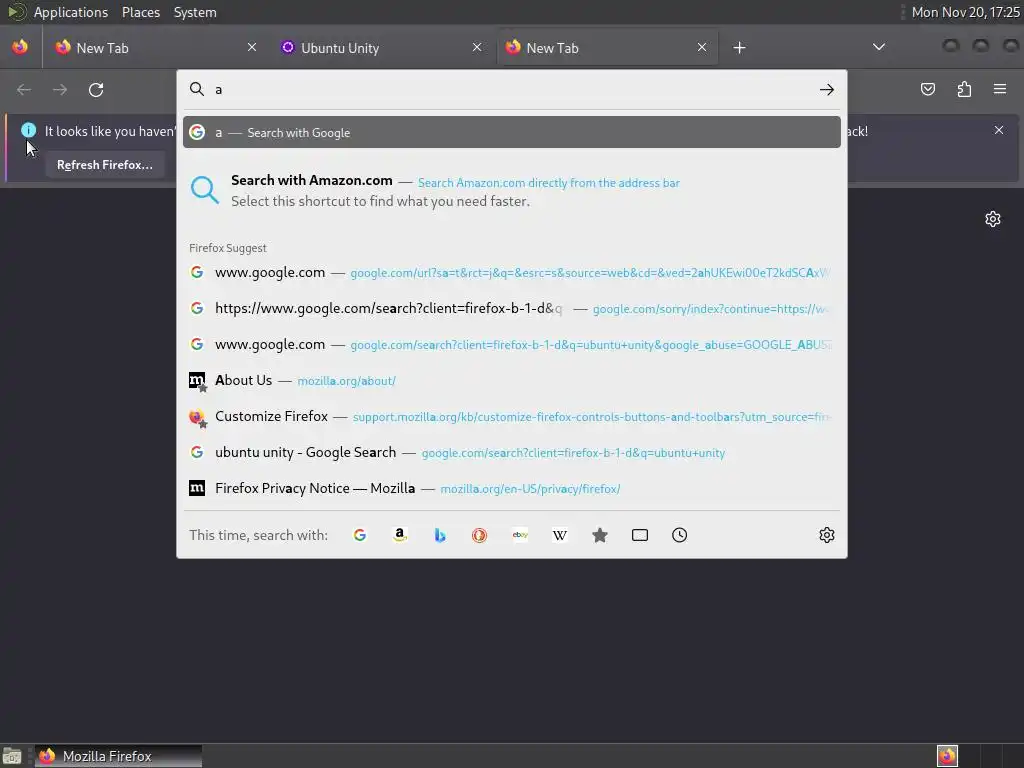1024x768 pixels.
Task: Open the Extensions puzzle icon
Action: tap(964, 89)
